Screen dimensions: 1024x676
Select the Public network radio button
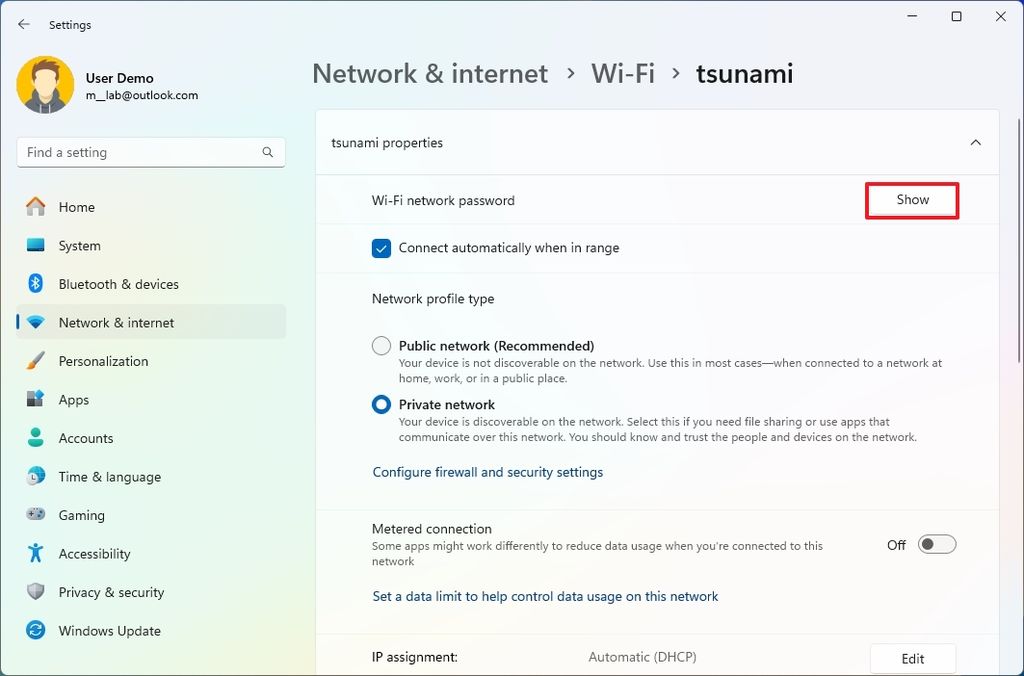click(381, 345)
